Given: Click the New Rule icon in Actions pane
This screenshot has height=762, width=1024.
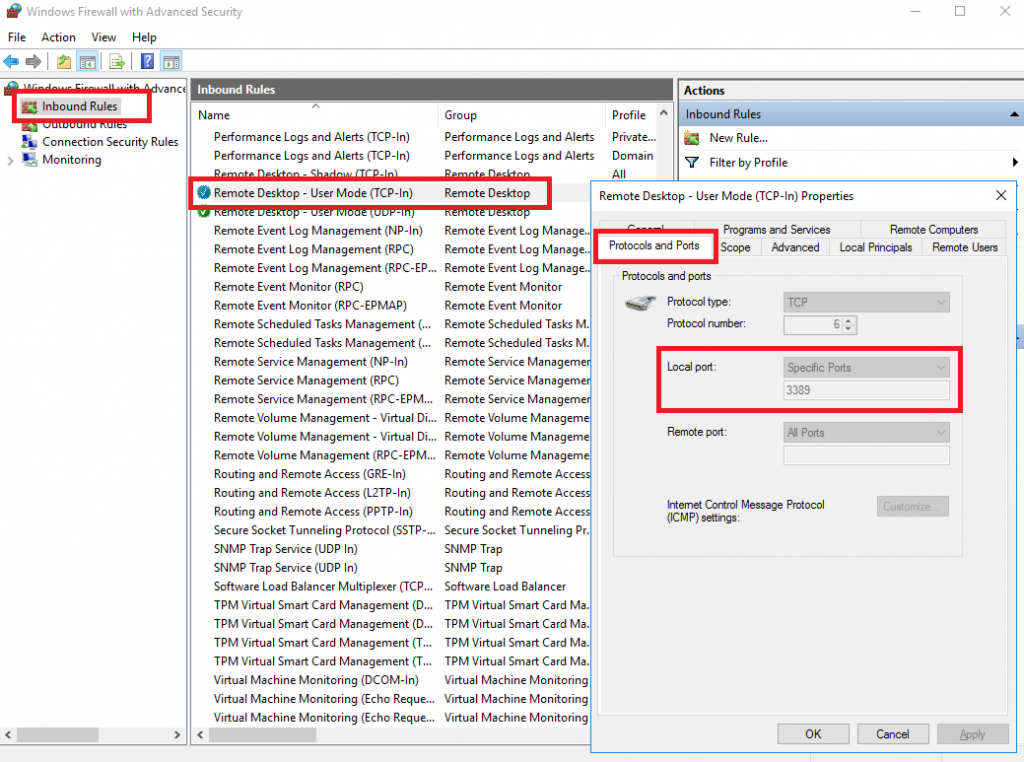Looking at the screenshot, I should click(692, 138).
